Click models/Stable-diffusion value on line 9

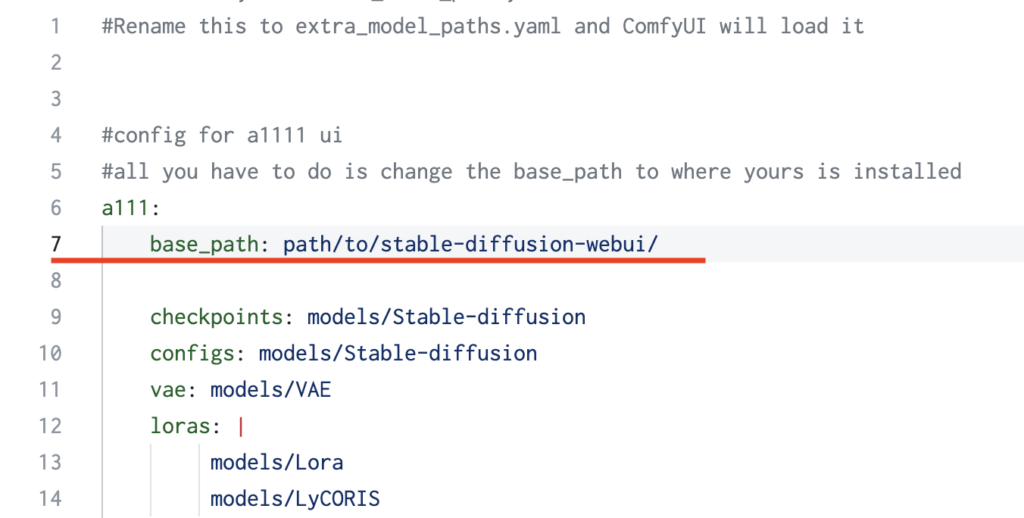click(x=446, y=317)
